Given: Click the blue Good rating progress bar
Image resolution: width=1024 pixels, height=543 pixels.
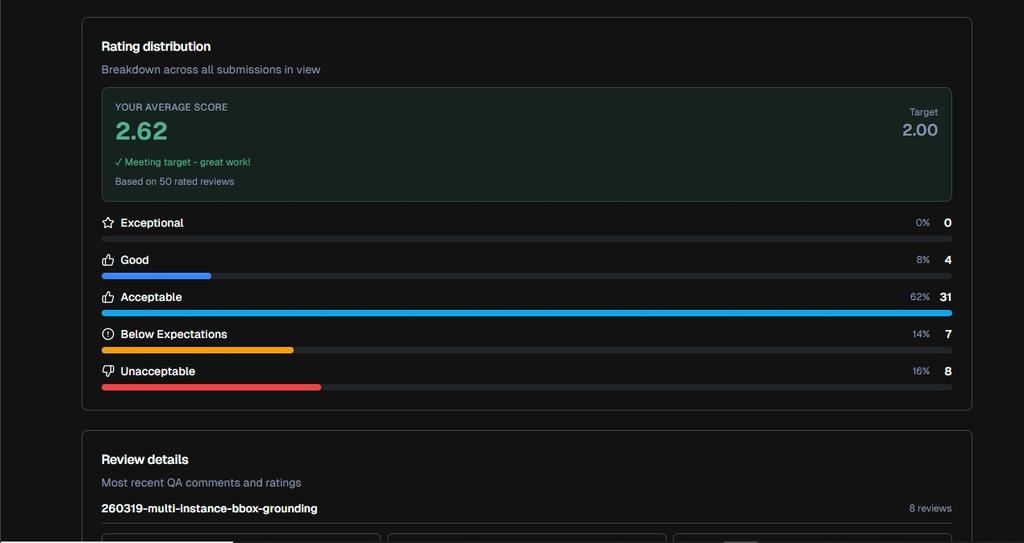Looking at the screenshot, I should 157,276.
